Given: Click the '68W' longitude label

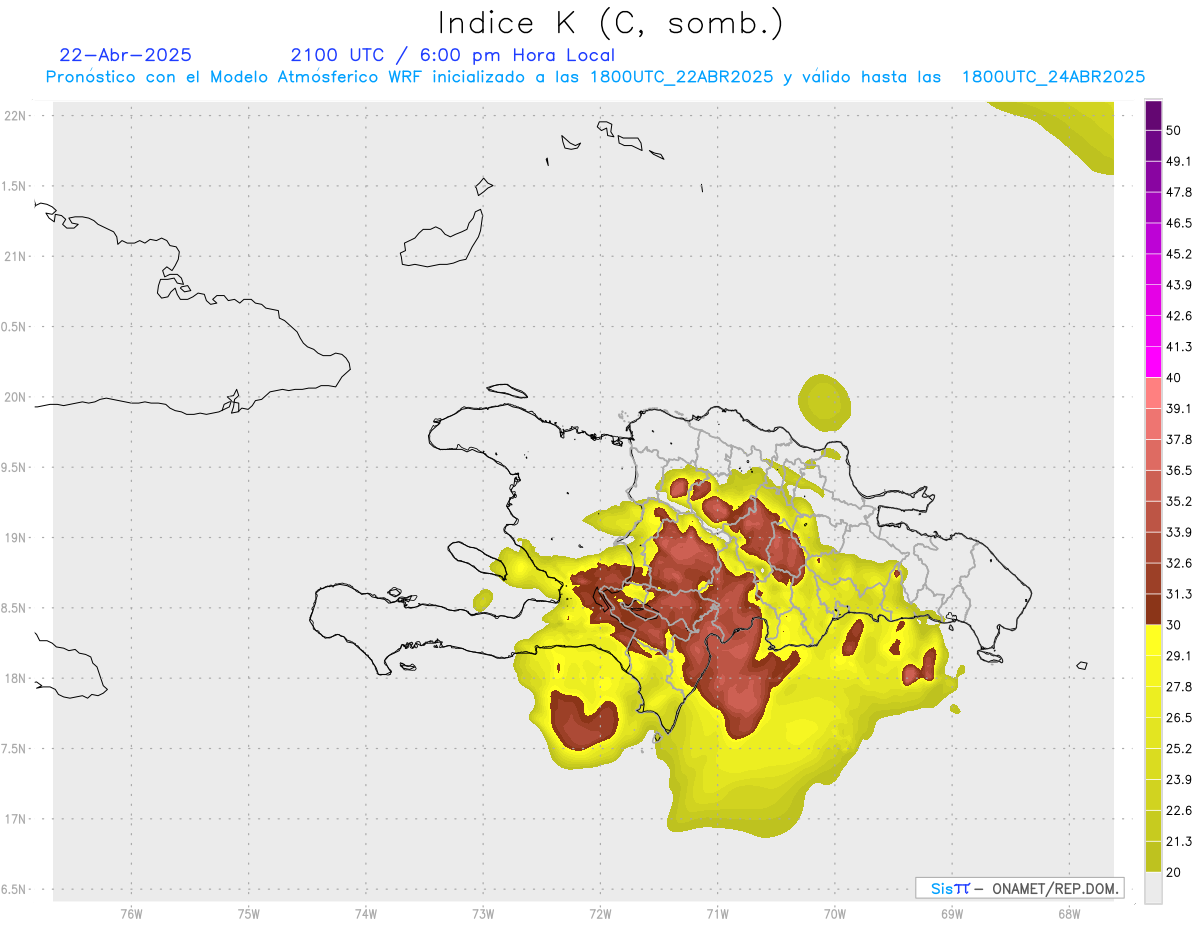Looking at the screenshot, I should coord(1069,914).
